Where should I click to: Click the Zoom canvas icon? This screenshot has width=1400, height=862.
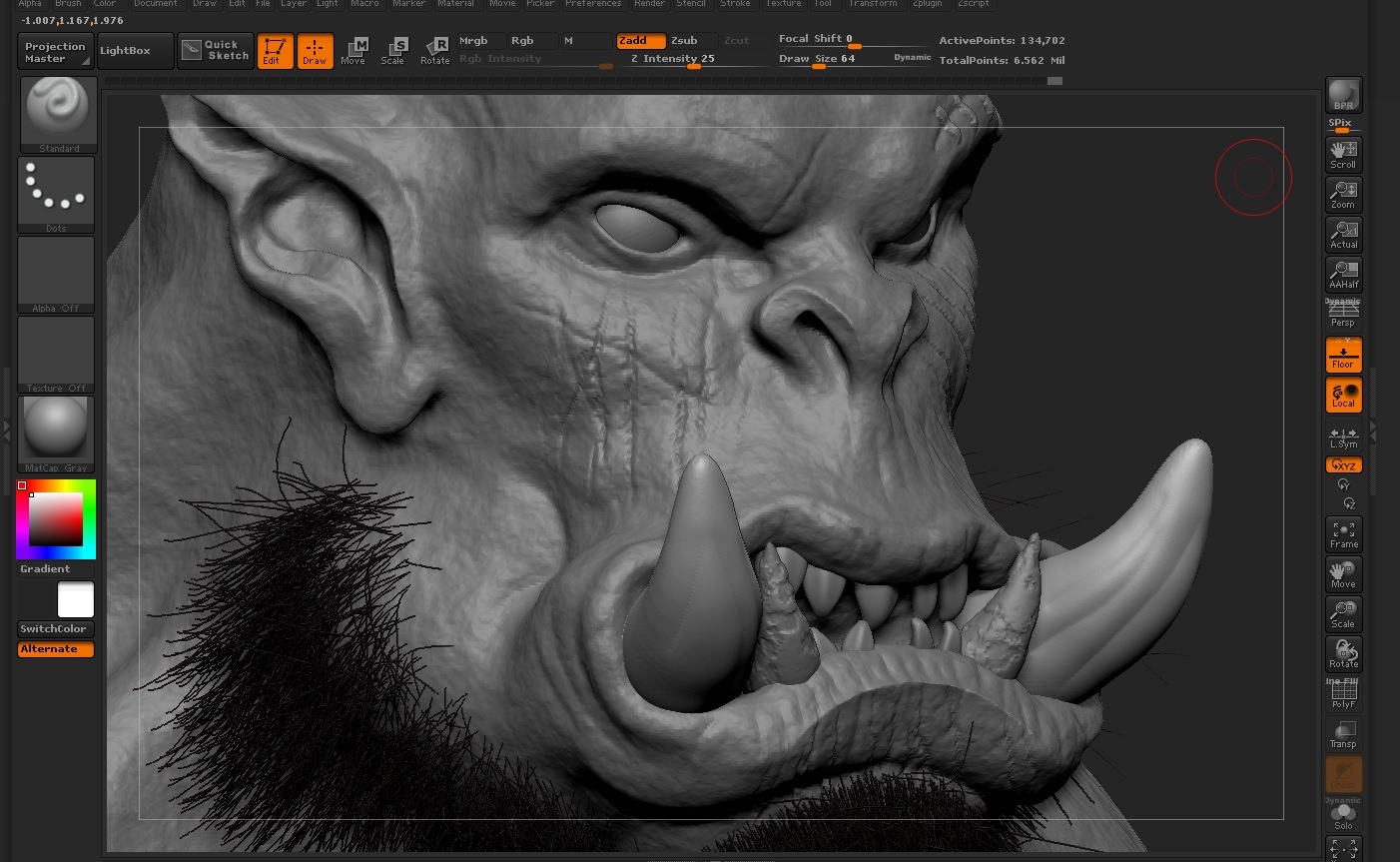(1343, 195)
